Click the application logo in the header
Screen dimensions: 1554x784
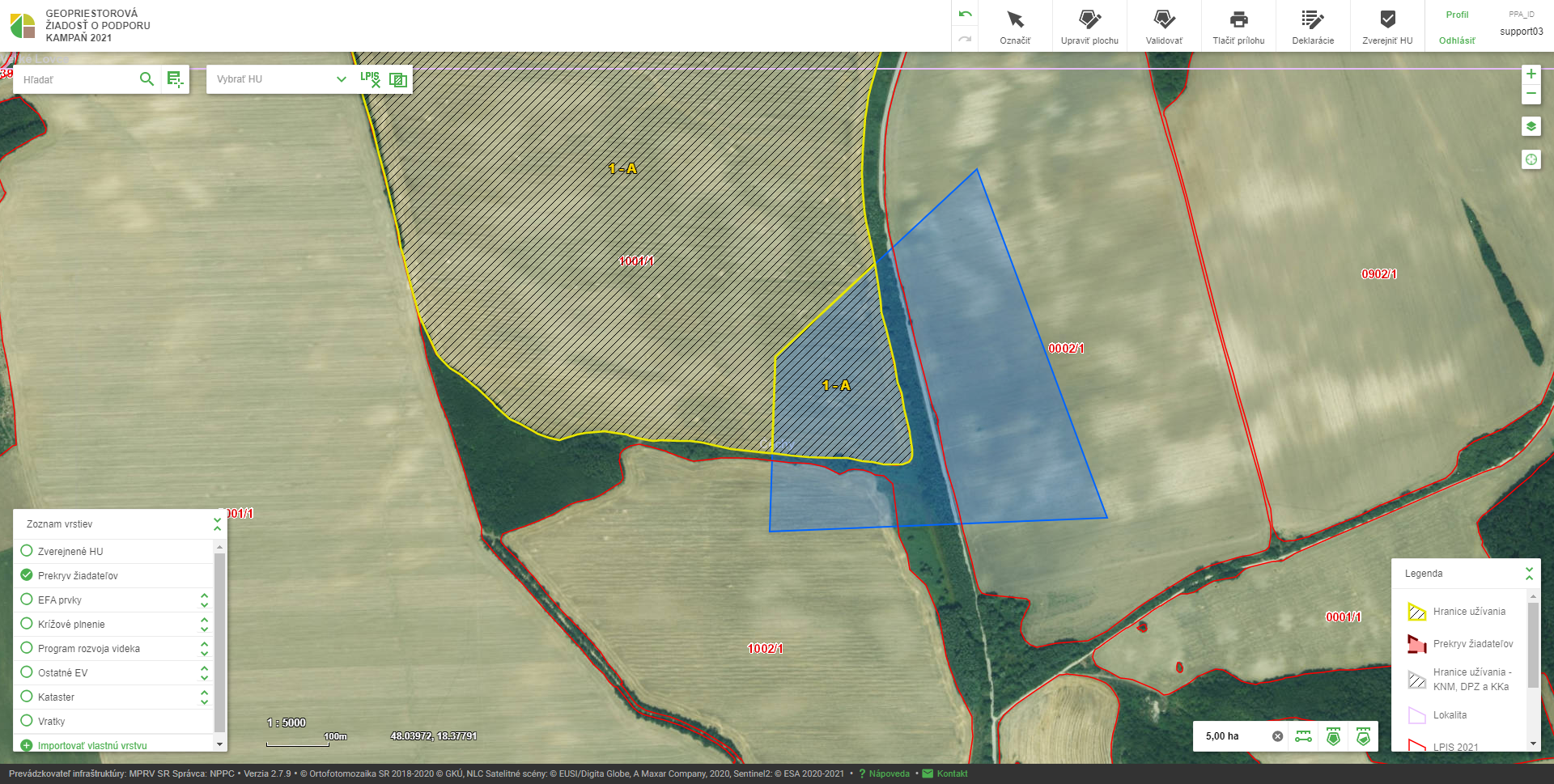tap(23, 26)
